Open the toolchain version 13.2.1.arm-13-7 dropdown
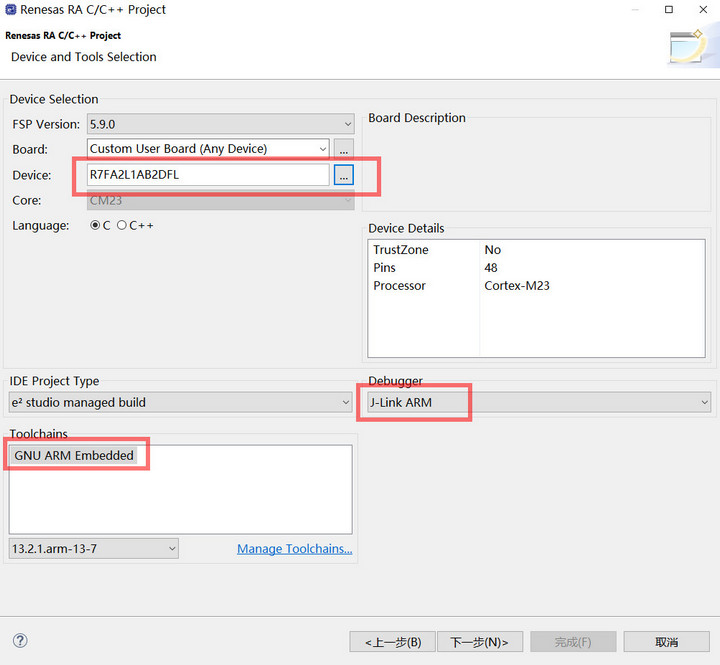This screenshot has height=665, width=720. (x=94, y=548)
